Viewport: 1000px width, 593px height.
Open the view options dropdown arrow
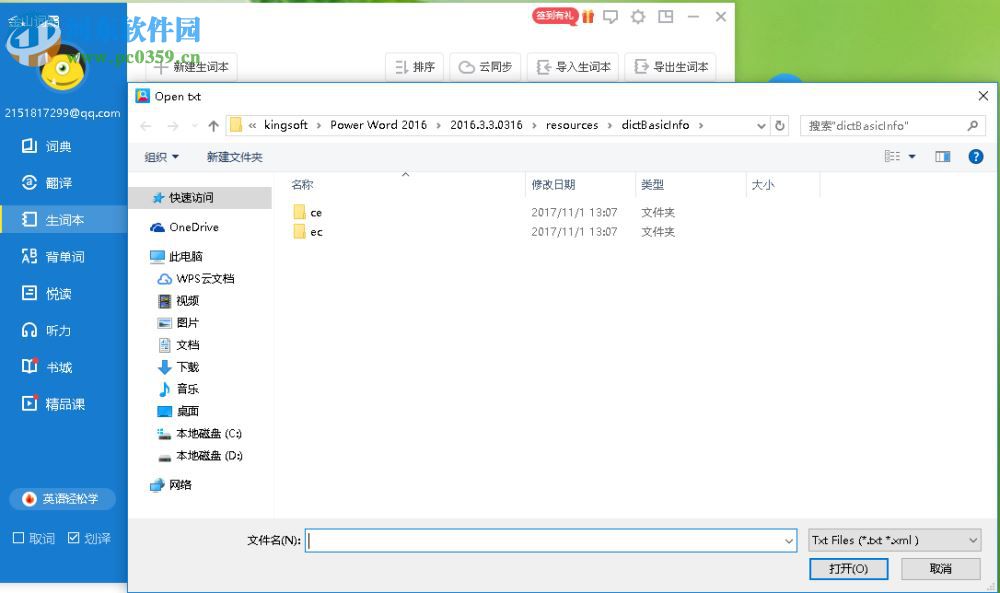(912, 156)
